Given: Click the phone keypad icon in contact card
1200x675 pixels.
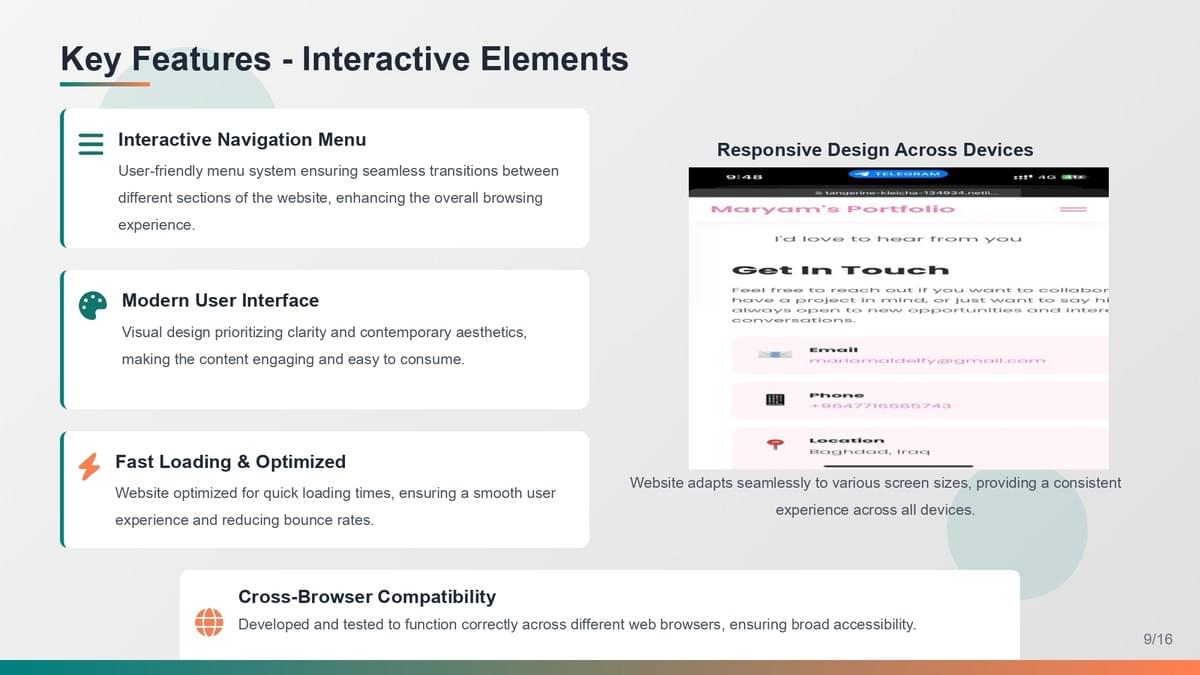Looking at the screenshot, I should point(775,400).
